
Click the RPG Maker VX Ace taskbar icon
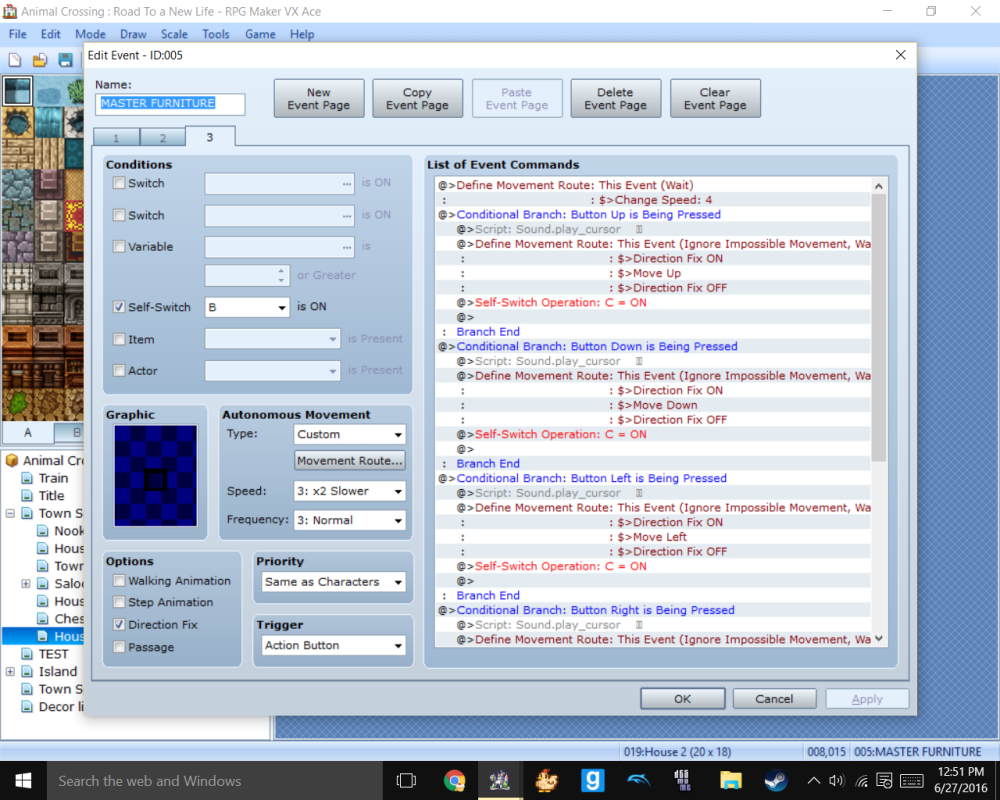(500, 780)
